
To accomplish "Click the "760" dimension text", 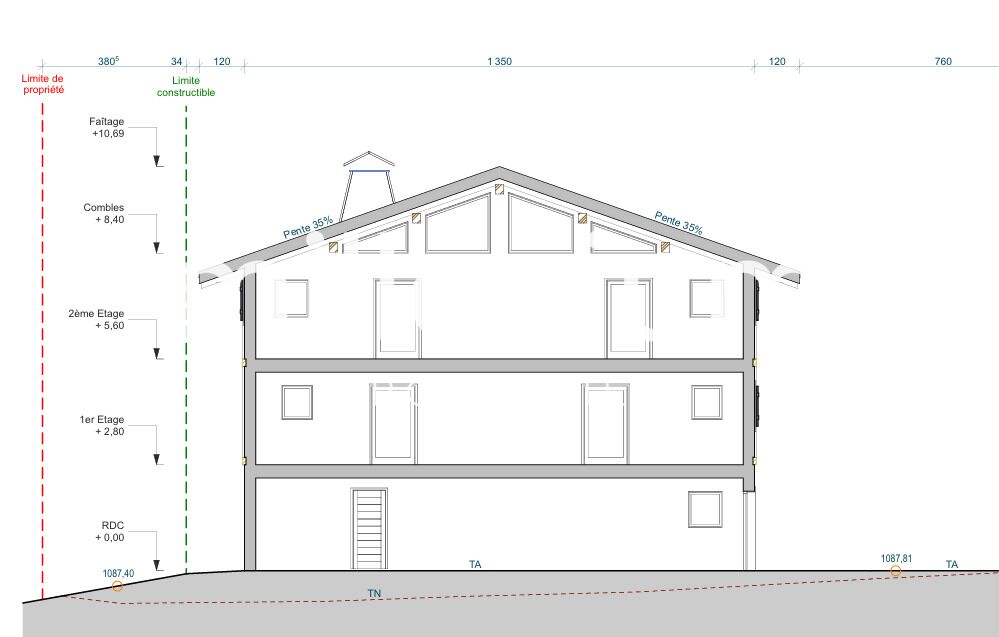I will [942, 62].
